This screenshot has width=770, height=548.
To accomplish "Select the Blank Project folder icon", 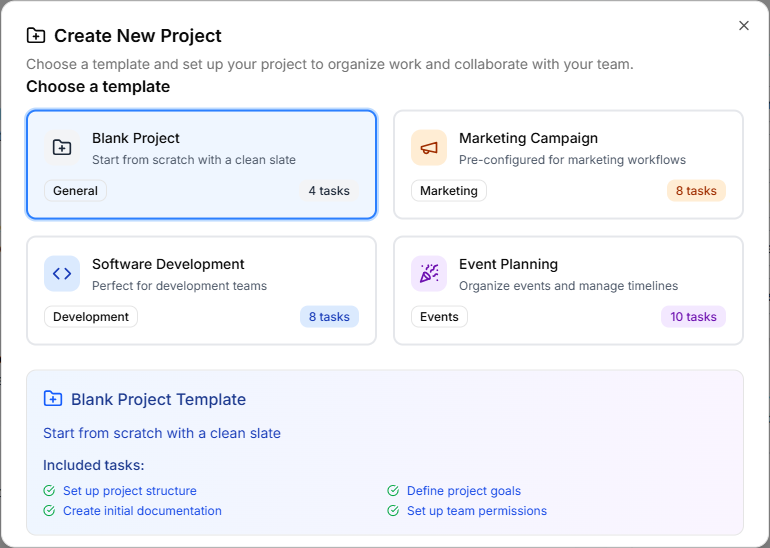I will [62, 147].
